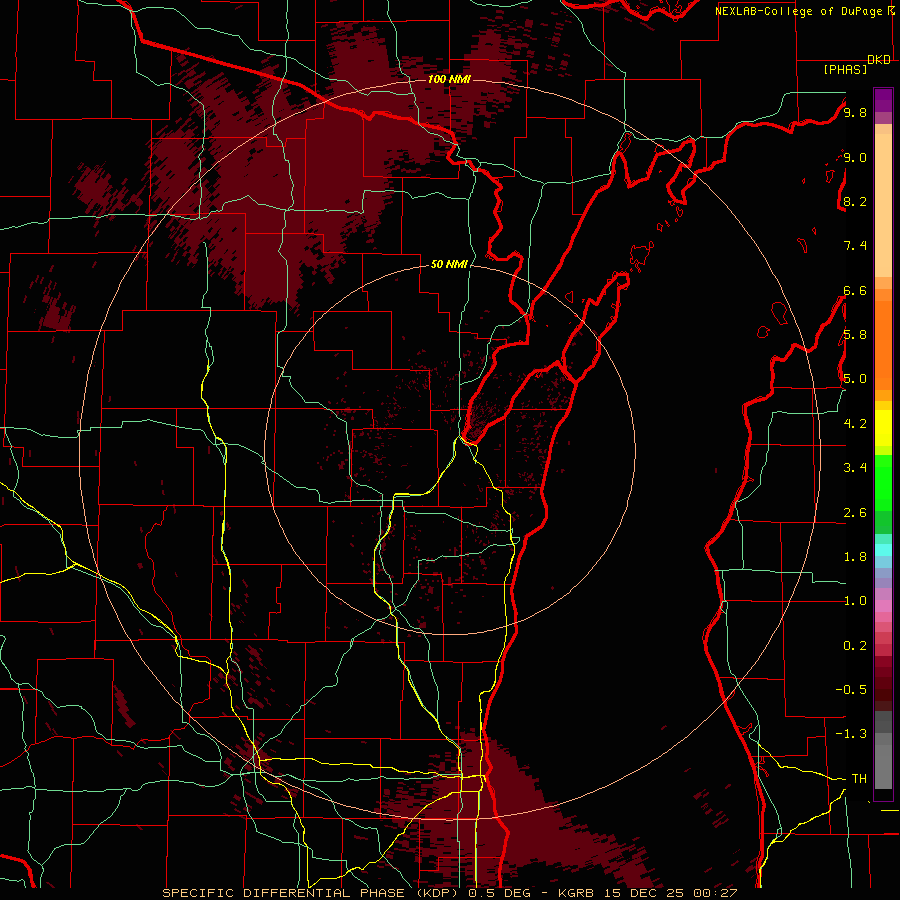
Task: Click the 4.2 value on color scale
Action: click(855, 424)
